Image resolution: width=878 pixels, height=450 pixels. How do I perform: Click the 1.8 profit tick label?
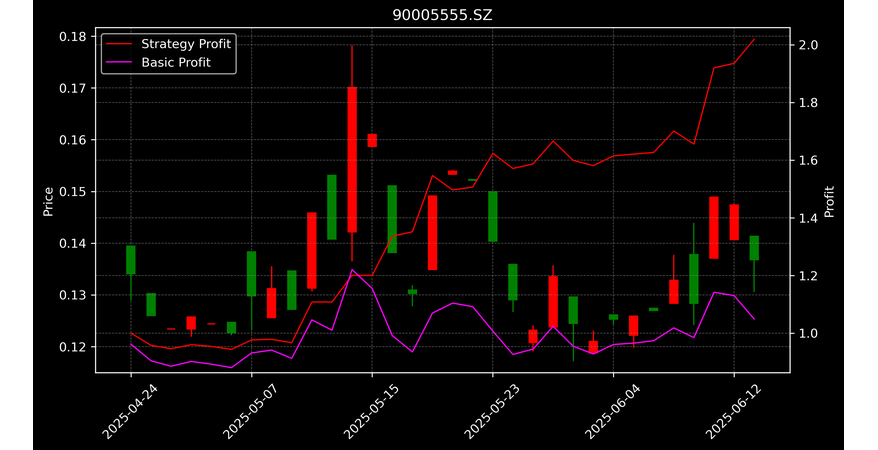click(809, 103)
